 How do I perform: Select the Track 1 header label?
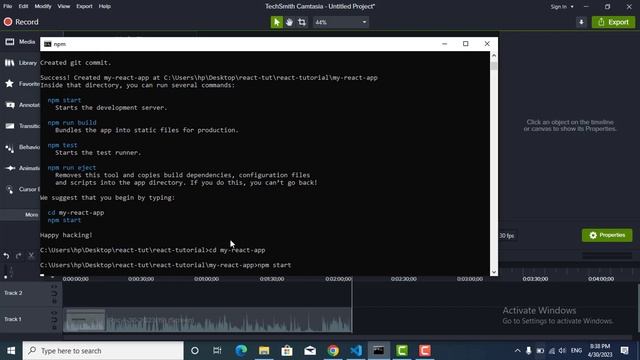[x=13, y=319]
